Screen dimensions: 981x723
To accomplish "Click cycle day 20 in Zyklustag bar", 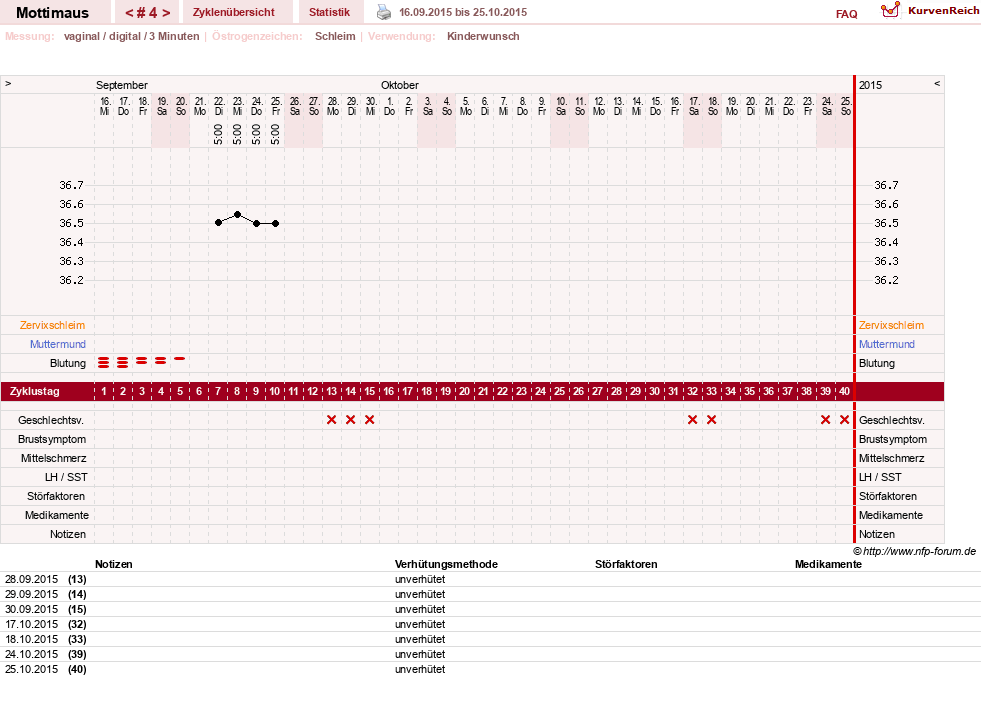I will [x=464, y=392].
